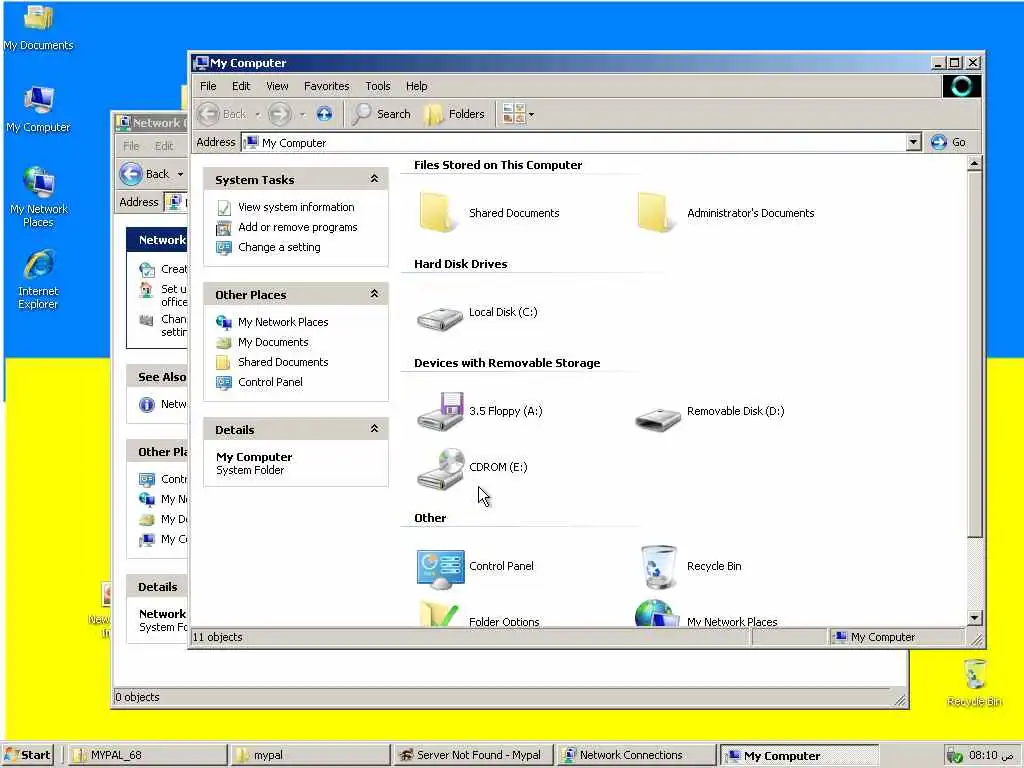Click the address field showing My Computer
The height and width of the screenshot is (768, 1024).
(x=575, y=142)
